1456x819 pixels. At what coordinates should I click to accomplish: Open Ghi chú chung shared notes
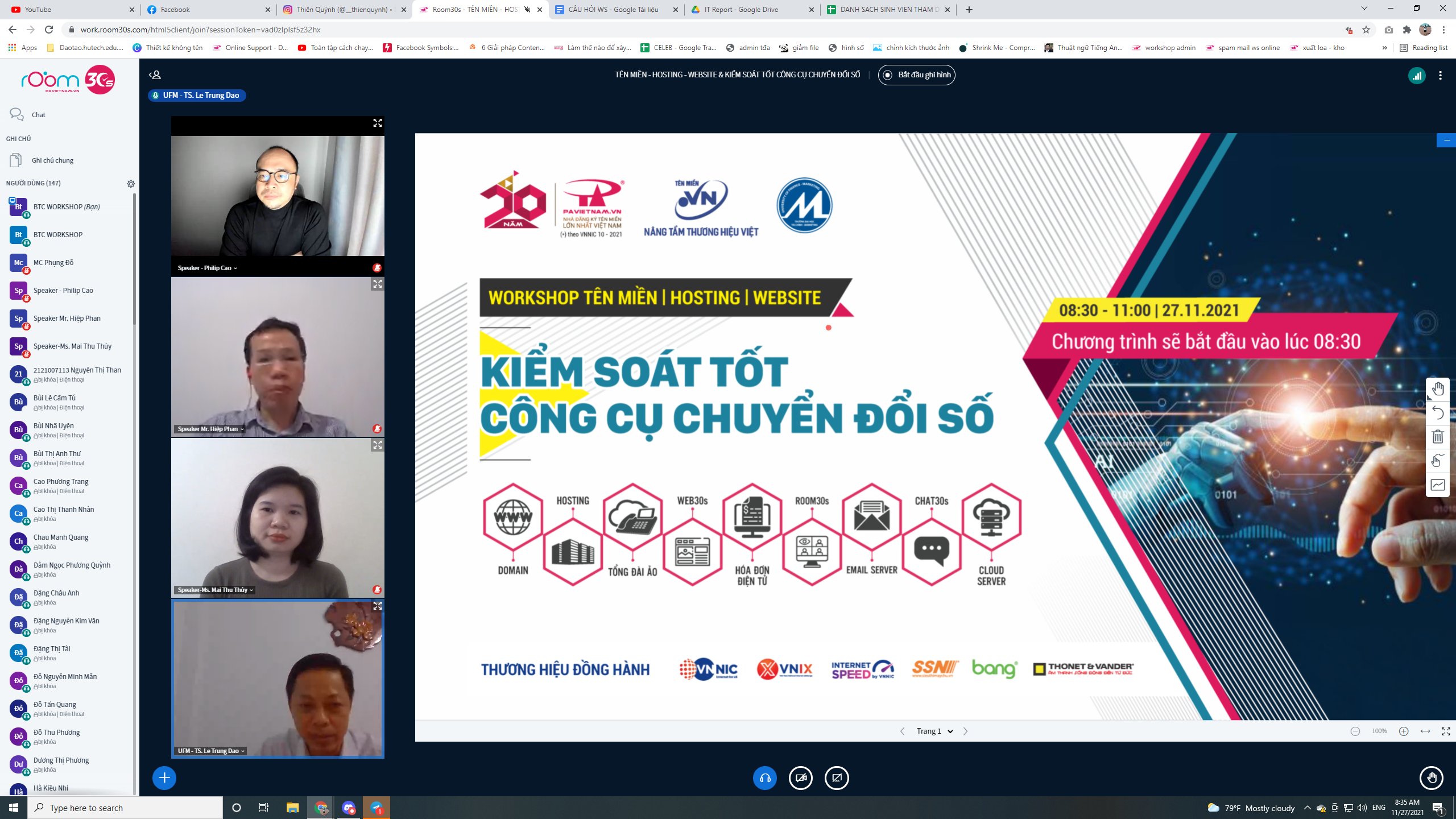[68, 160]
